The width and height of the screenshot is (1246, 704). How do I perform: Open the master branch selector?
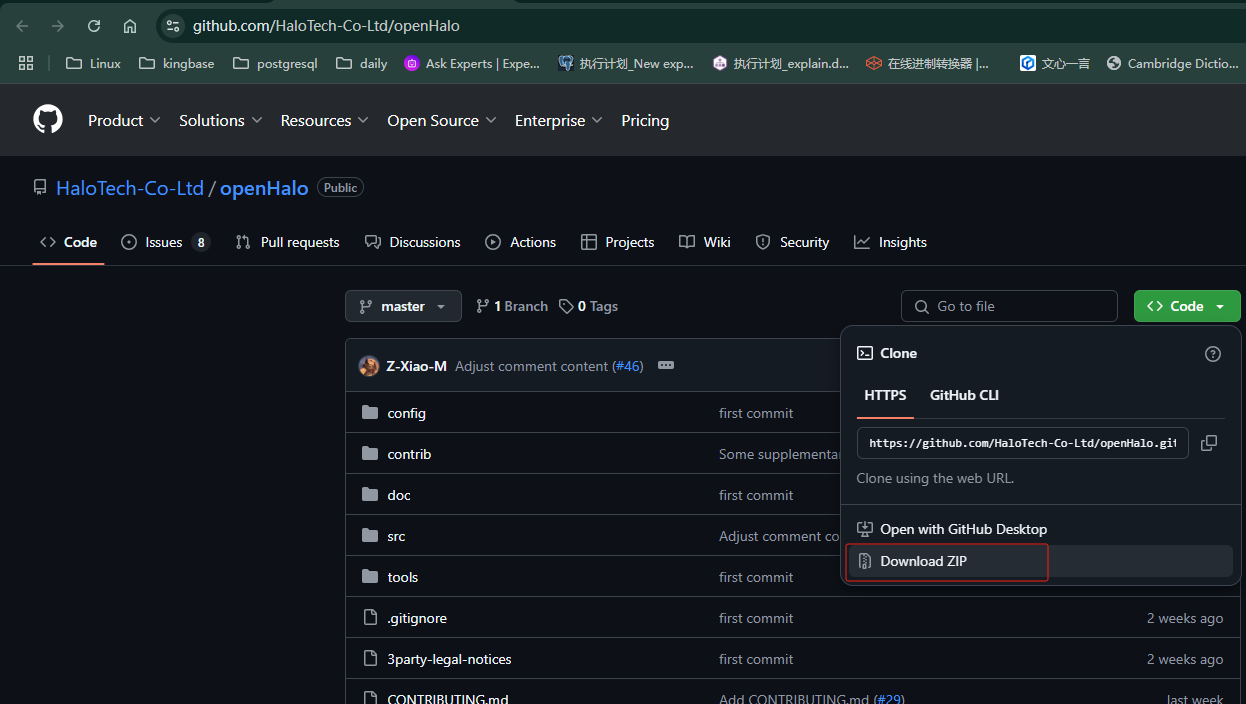point(403,306)
